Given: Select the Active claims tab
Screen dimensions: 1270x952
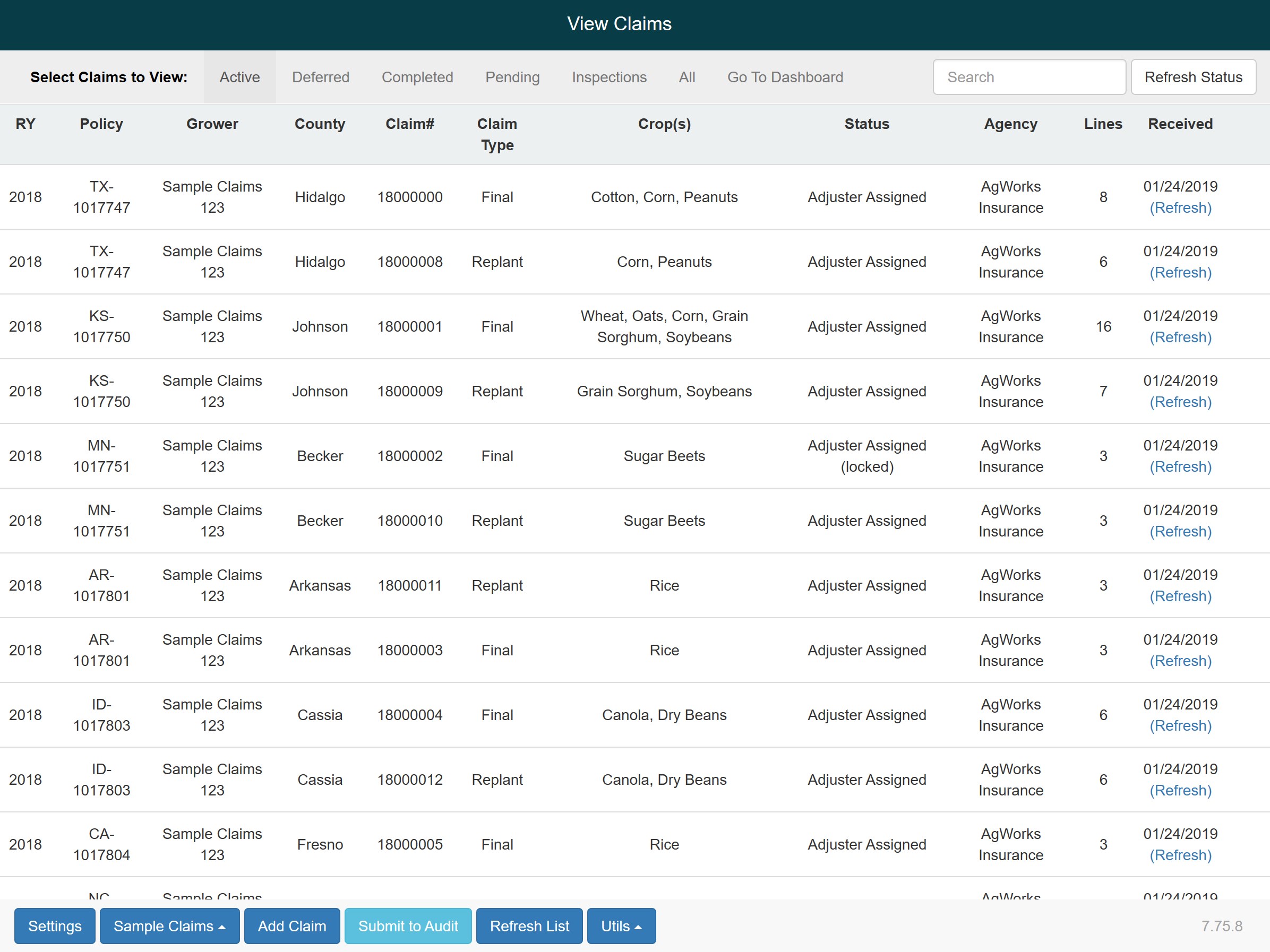Looking at the screenshot, I should coord(239,77).
